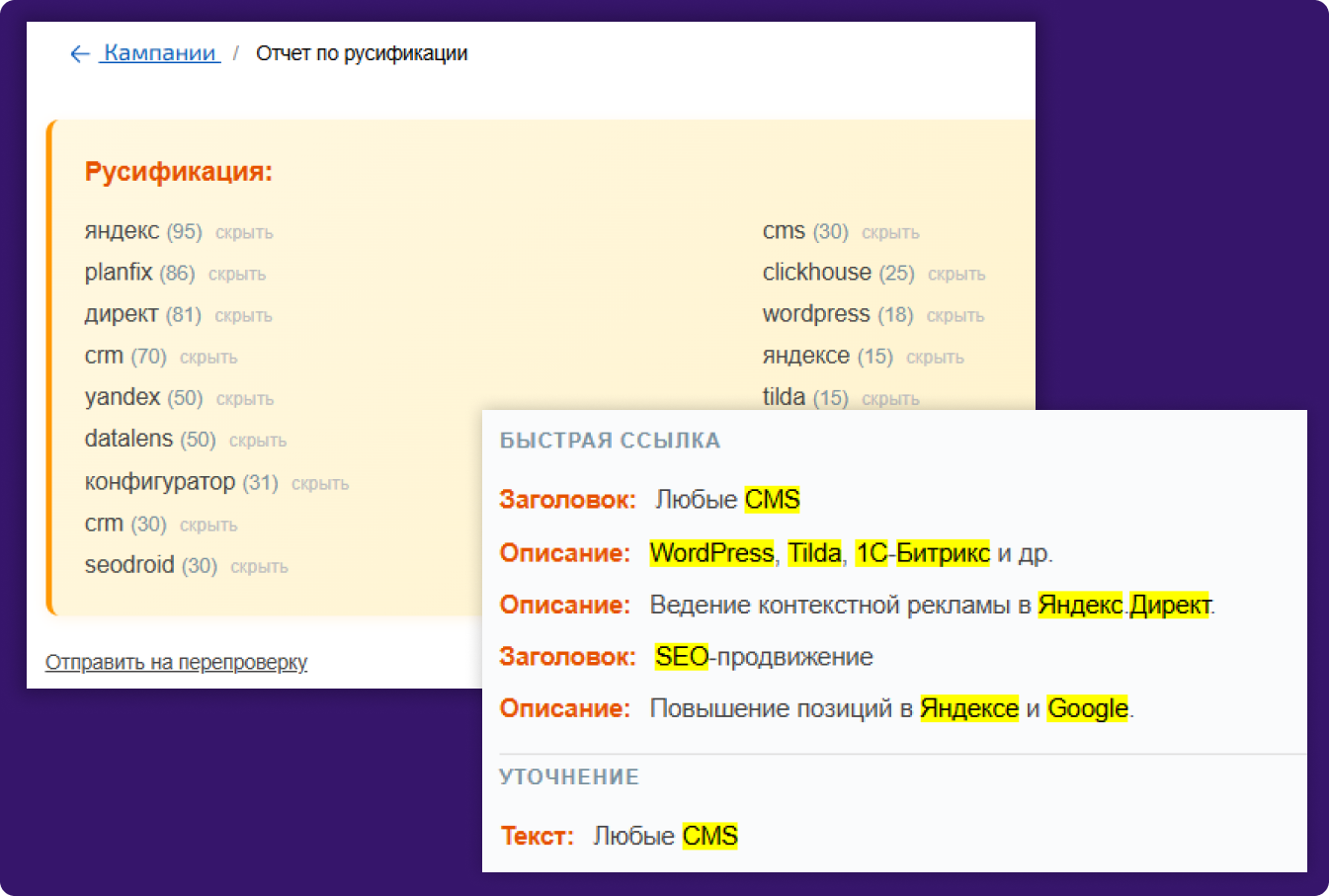Hide the crm (70) entry
This screenshot has height=896, width=1329.
(x=208, y=358)
